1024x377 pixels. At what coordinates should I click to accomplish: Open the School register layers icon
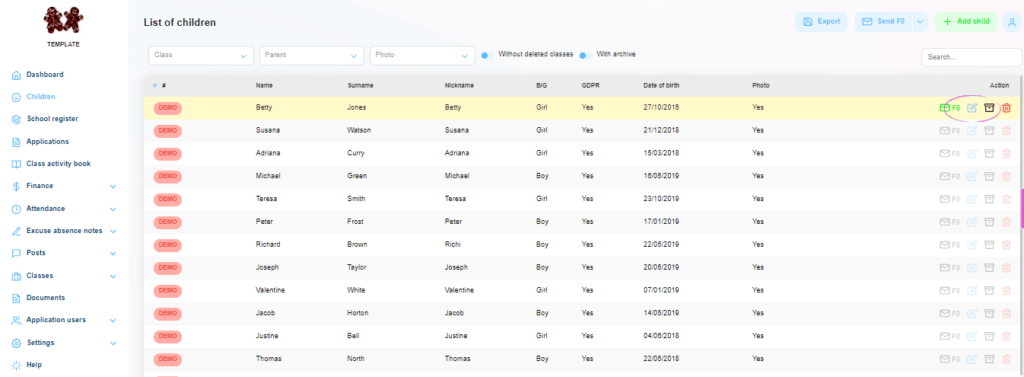click(16, 120)
